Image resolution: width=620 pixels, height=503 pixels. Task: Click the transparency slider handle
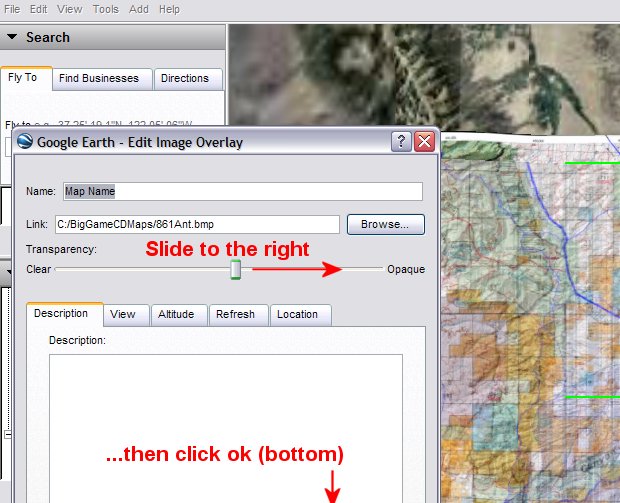[x=236, y=269]
